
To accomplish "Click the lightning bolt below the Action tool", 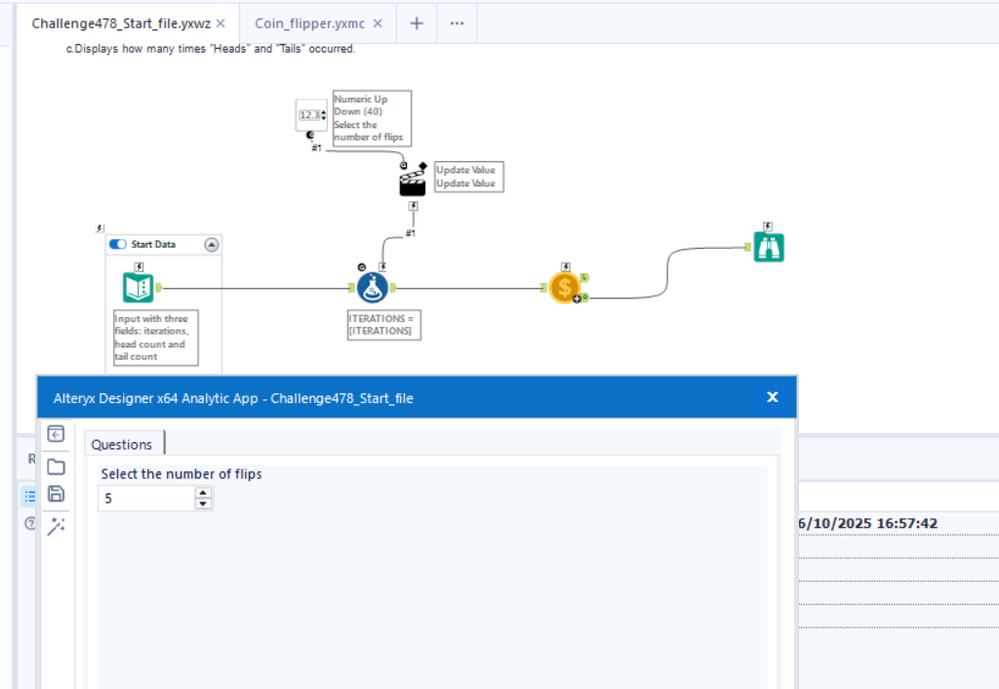I will [x=413, y=206].
